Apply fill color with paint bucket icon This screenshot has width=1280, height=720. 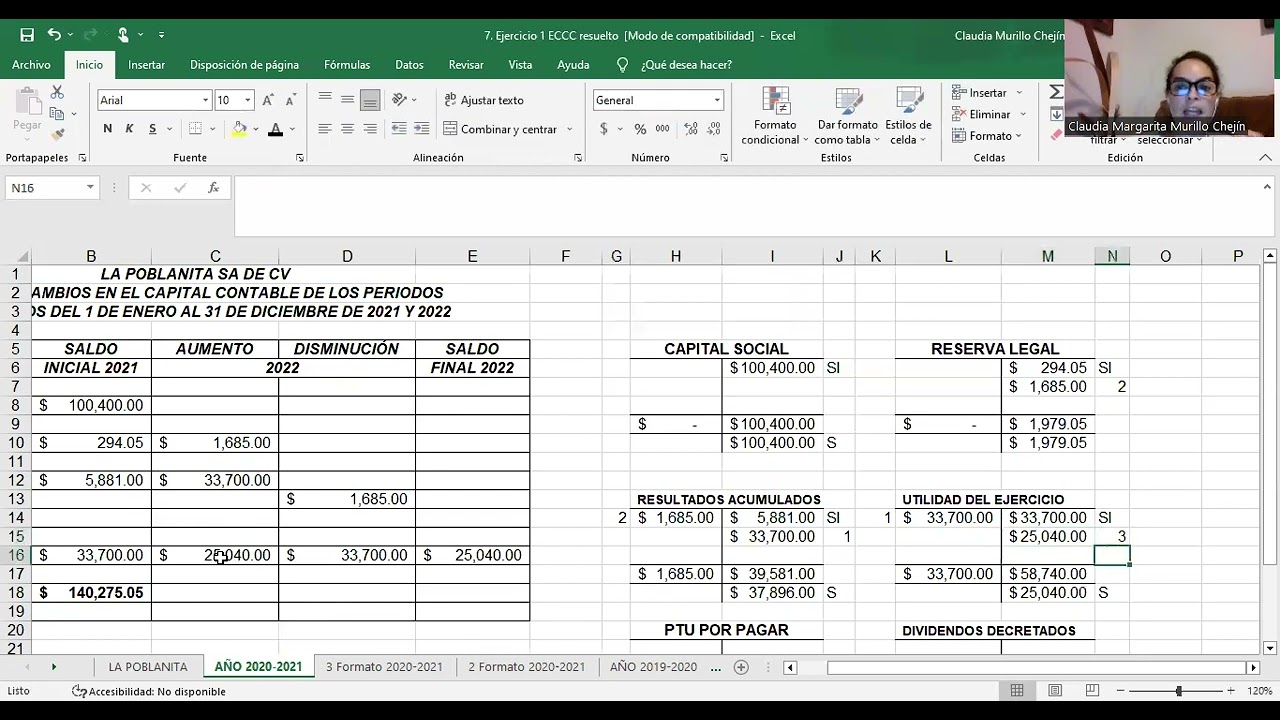pos(239,129)
